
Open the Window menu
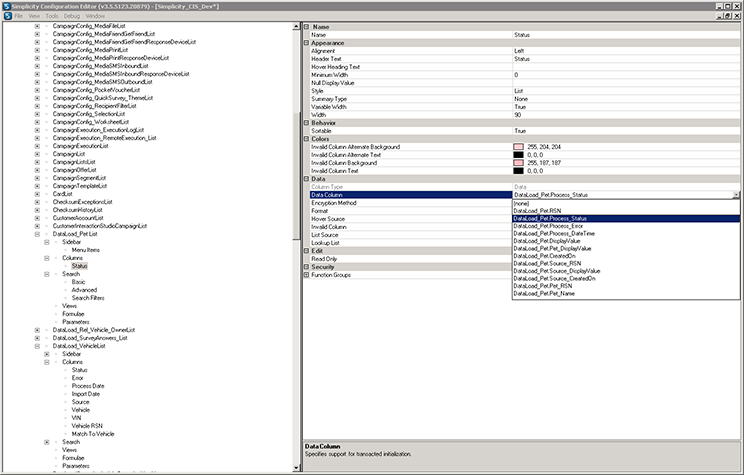click(95, 16)
